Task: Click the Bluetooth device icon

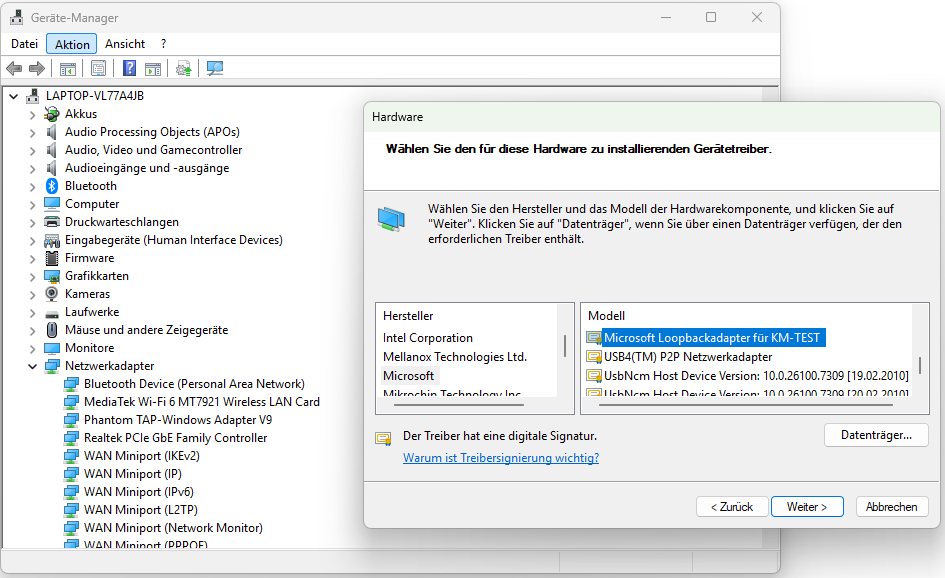Action: 51,185
